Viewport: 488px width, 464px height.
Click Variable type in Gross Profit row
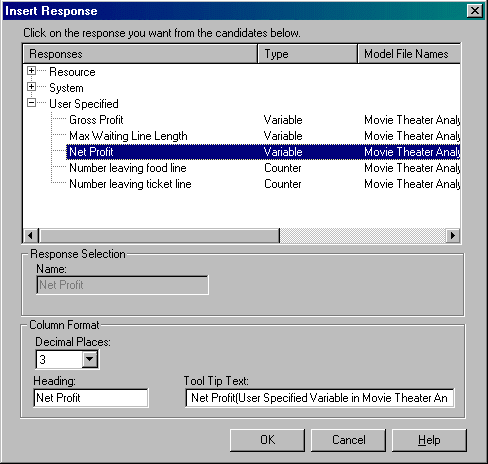coord(283,120)
